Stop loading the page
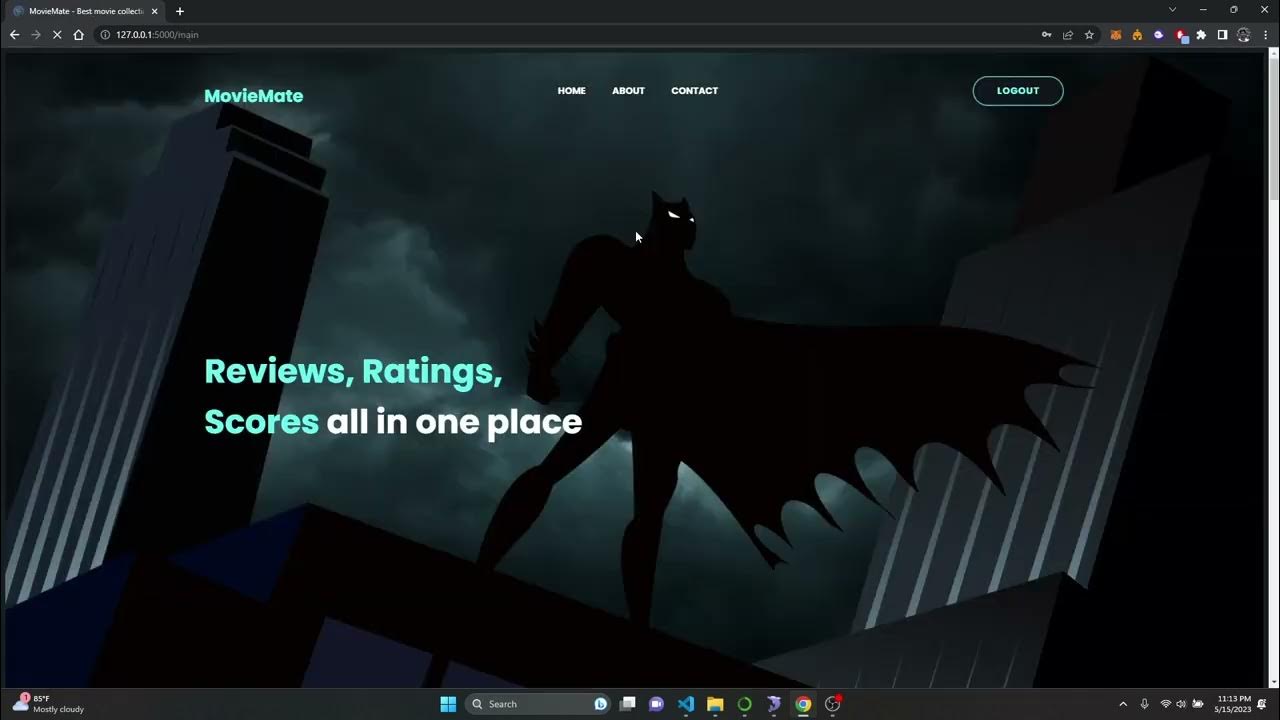The image size is (1280, 720). (x=57, y=34)
